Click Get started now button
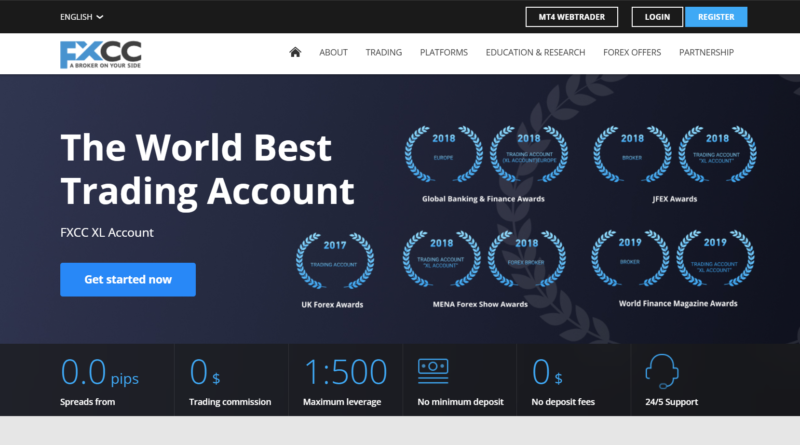 pyautogui.click(x=128, y=280)
